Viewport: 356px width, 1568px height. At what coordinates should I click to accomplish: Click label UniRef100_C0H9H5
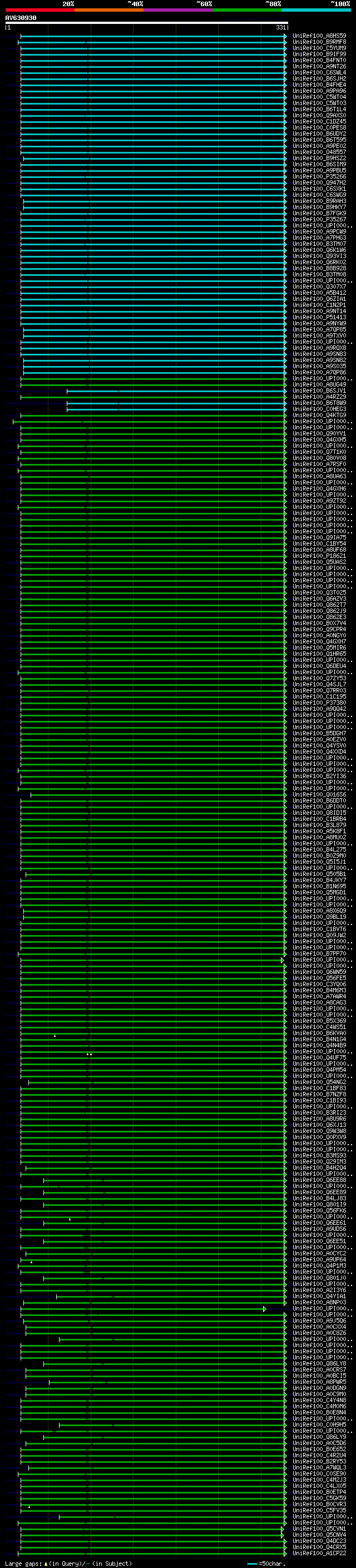[x=319, y=1424]
